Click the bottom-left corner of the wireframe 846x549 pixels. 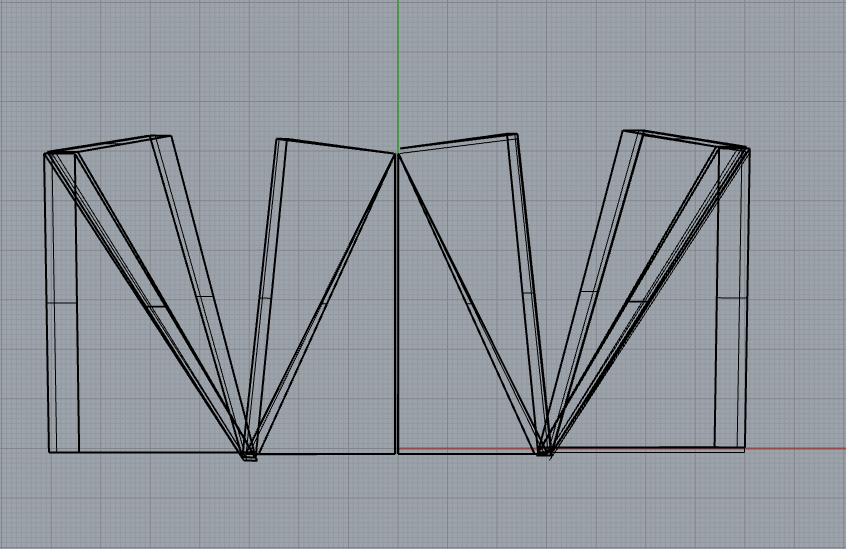[x=51, y=452]
